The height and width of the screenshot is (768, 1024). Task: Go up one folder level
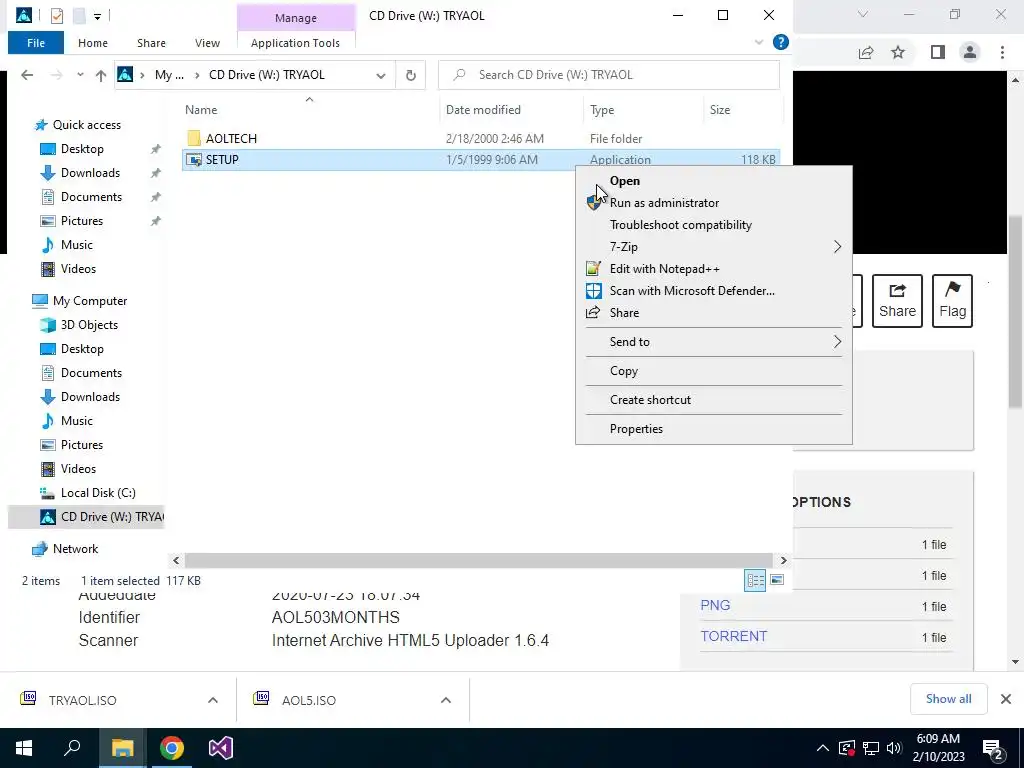click(101, 75)
